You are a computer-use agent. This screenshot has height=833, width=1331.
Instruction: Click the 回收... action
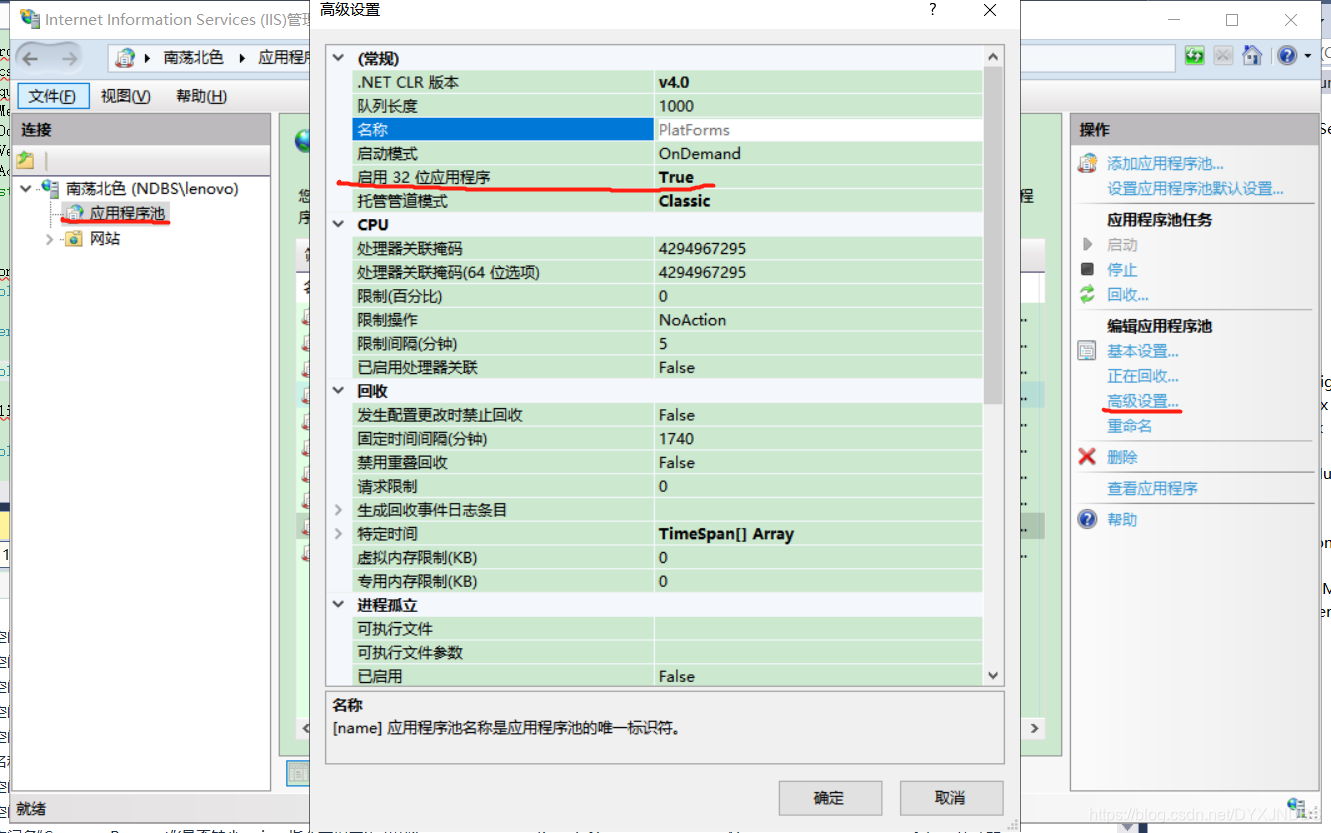click(1127, 295)
